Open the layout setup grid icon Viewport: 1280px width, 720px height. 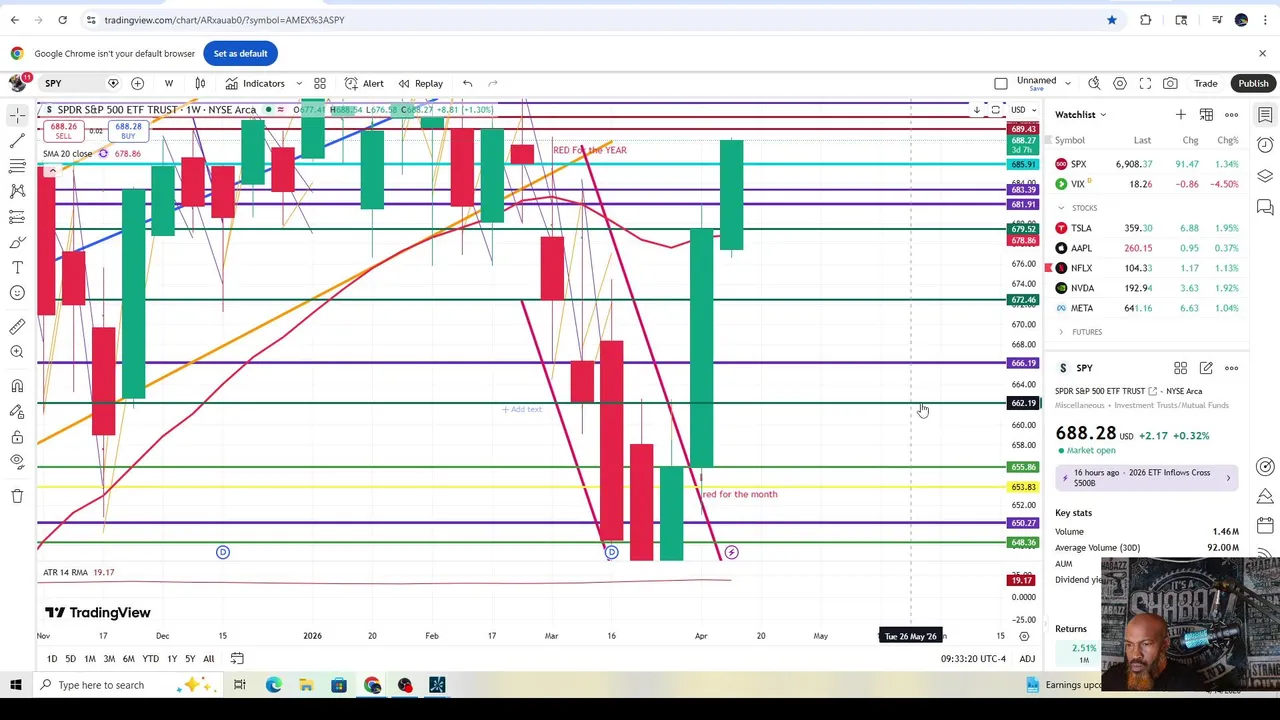(320, 83)
